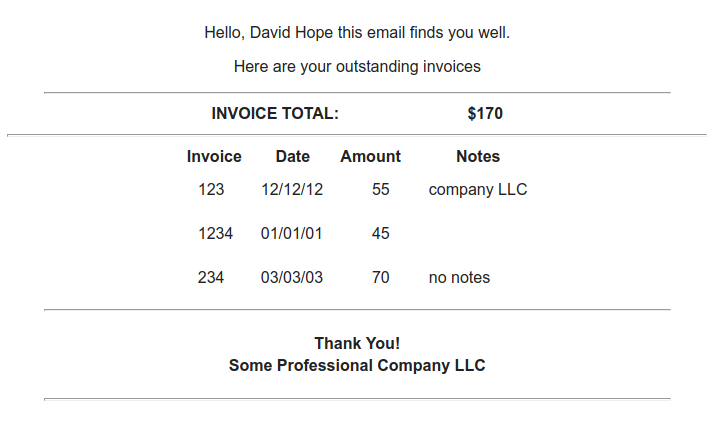This screenshot has width=715, height=440.
Task: Click the greeting line mentioning David Hope
Action: pos(357,33)
